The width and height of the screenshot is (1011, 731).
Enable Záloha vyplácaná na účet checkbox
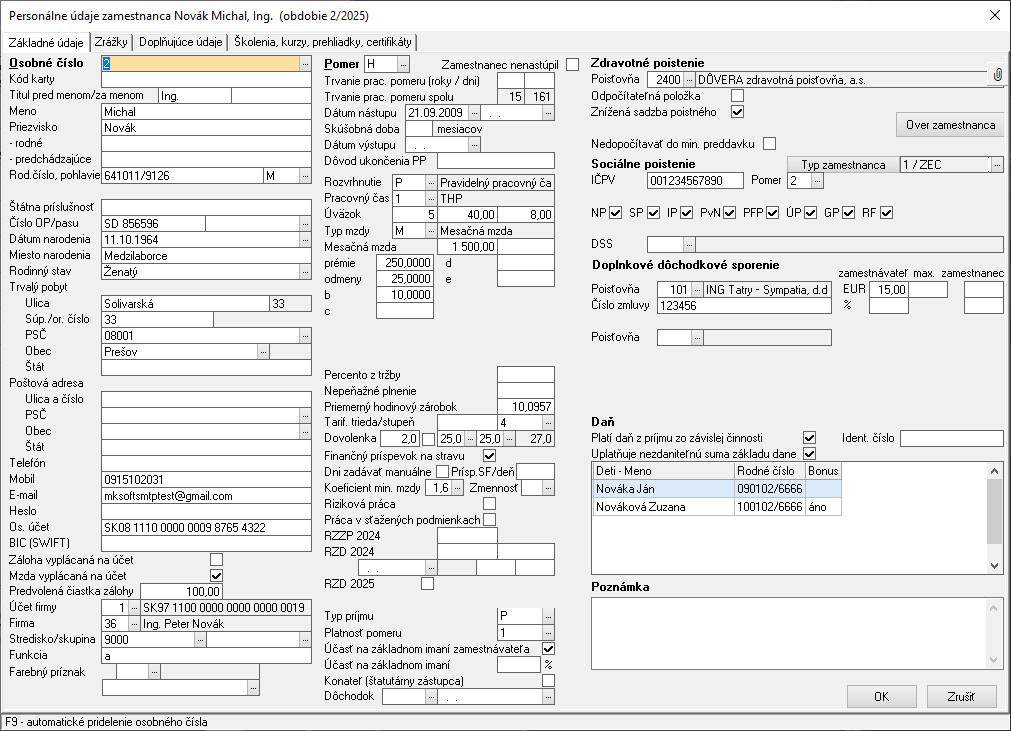pyautogui.click(x=216, y=560)
